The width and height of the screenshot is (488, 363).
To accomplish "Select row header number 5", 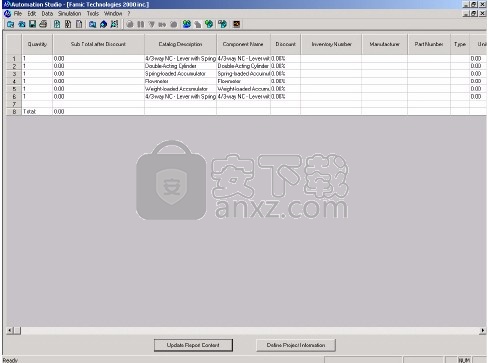I will [x=14, y=89].
